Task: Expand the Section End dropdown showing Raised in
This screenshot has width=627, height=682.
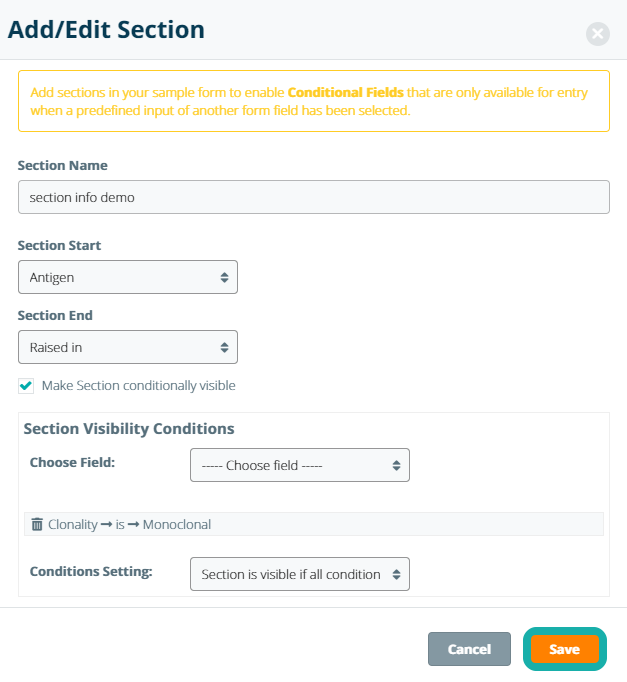Action: [128, 347]
